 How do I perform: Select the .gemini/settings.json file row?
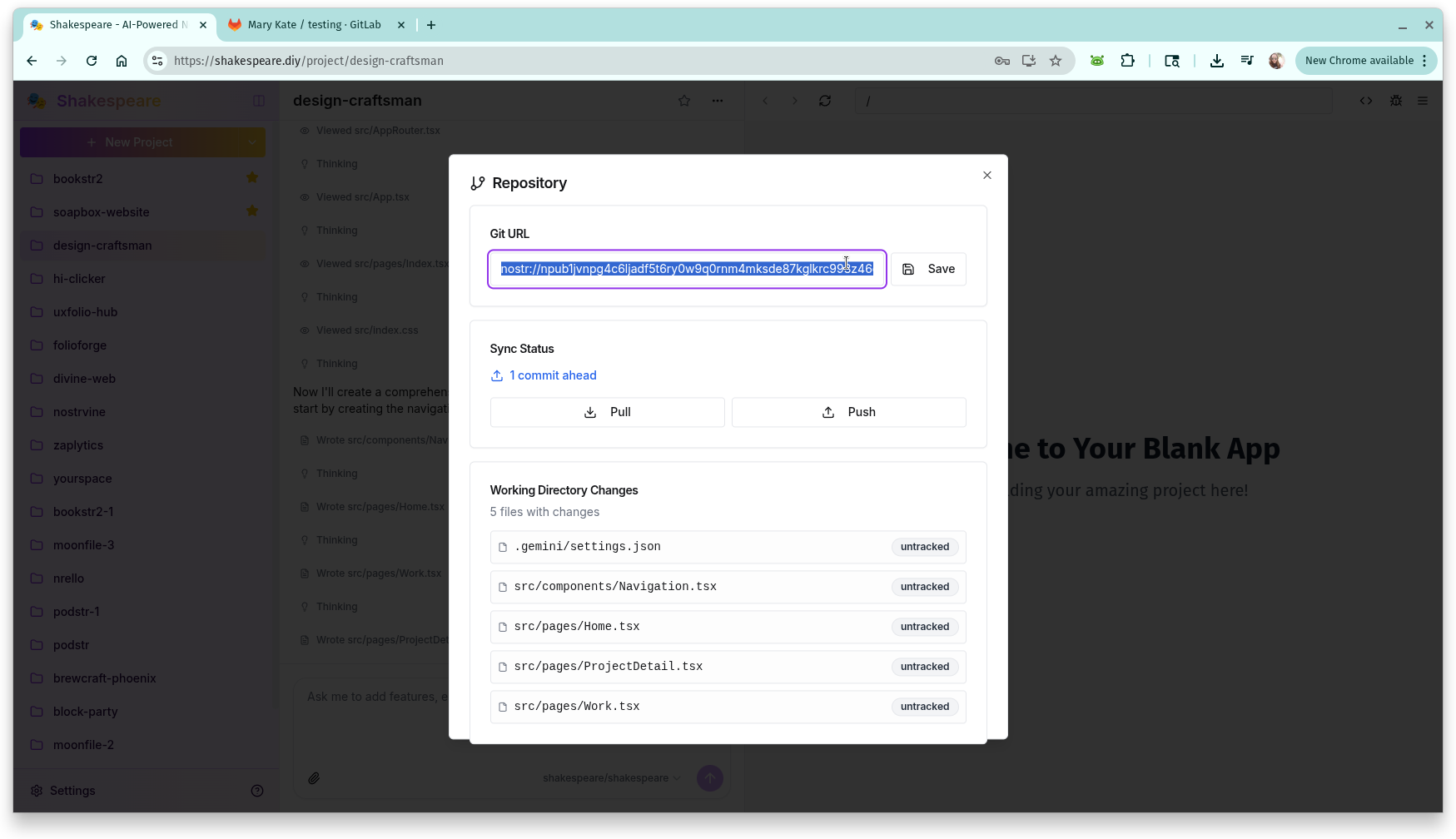pyautogui.click(x=727, y=547)
